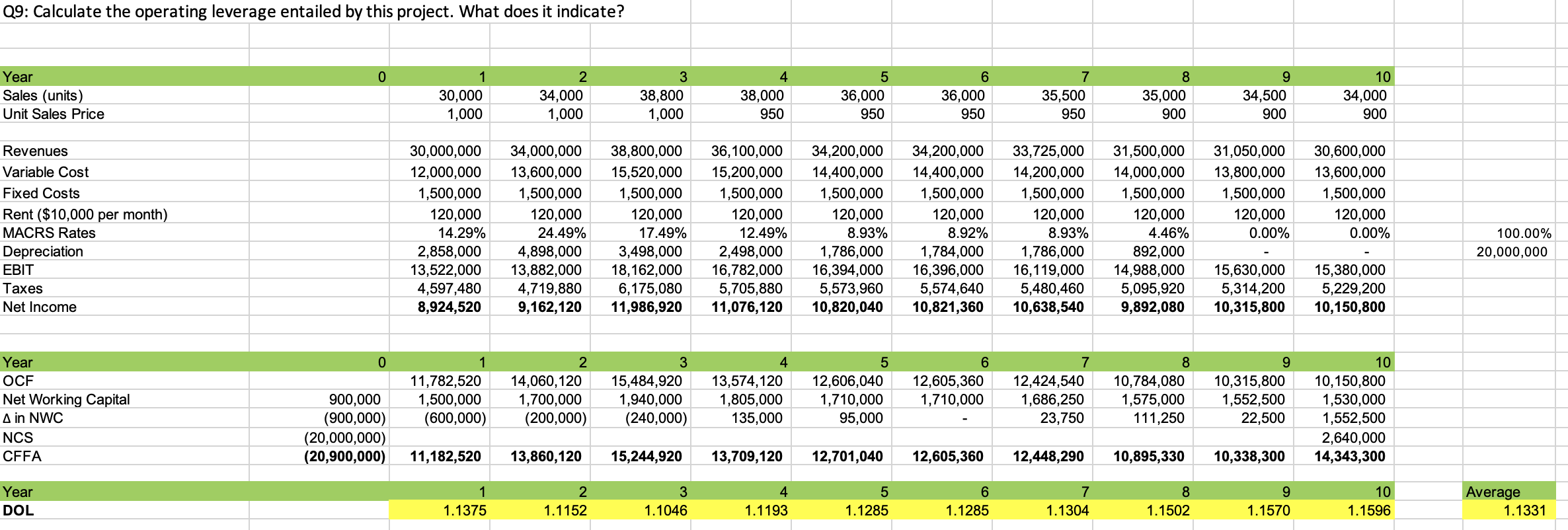1568x530 pixels.
Task: Click taxes cell 4,597,480
Action: click(x=450, y=288)
